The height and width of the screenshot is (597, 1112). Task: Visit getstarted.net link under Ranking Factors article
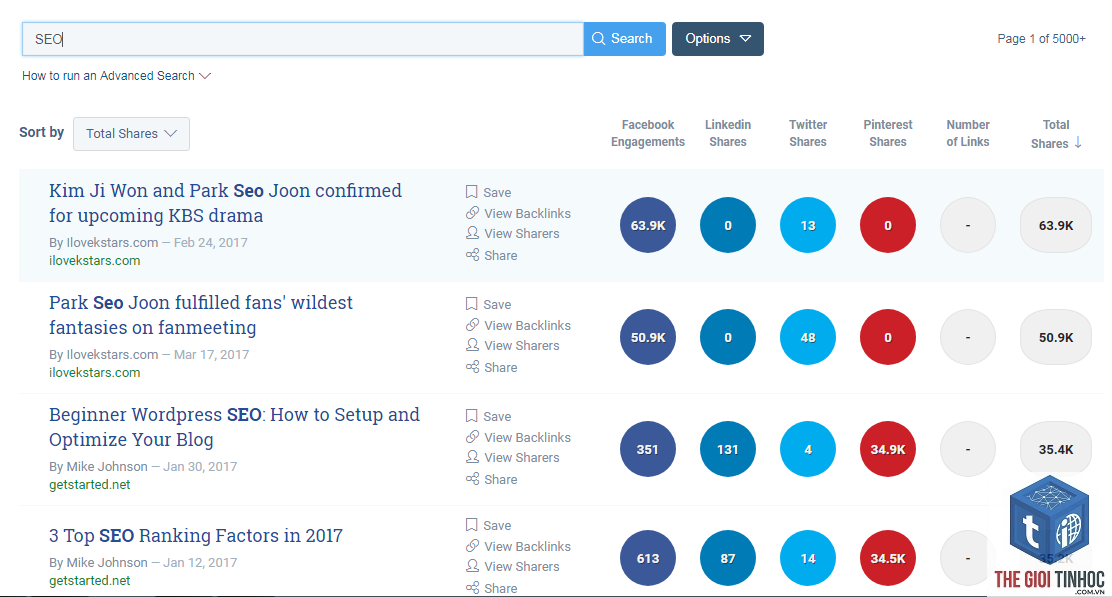coord(89,580)
